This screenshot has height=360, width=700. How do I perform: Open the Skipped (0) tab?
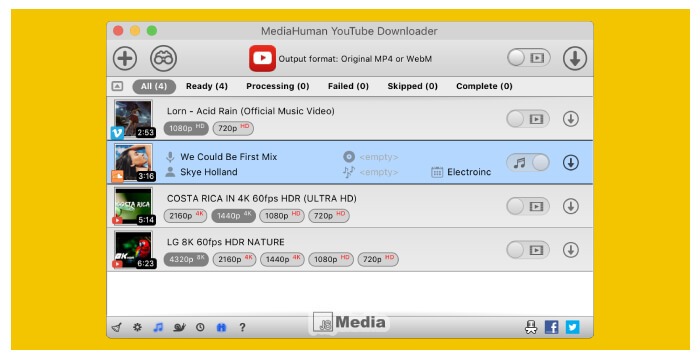pyautogui.click(x=412, y=86)
